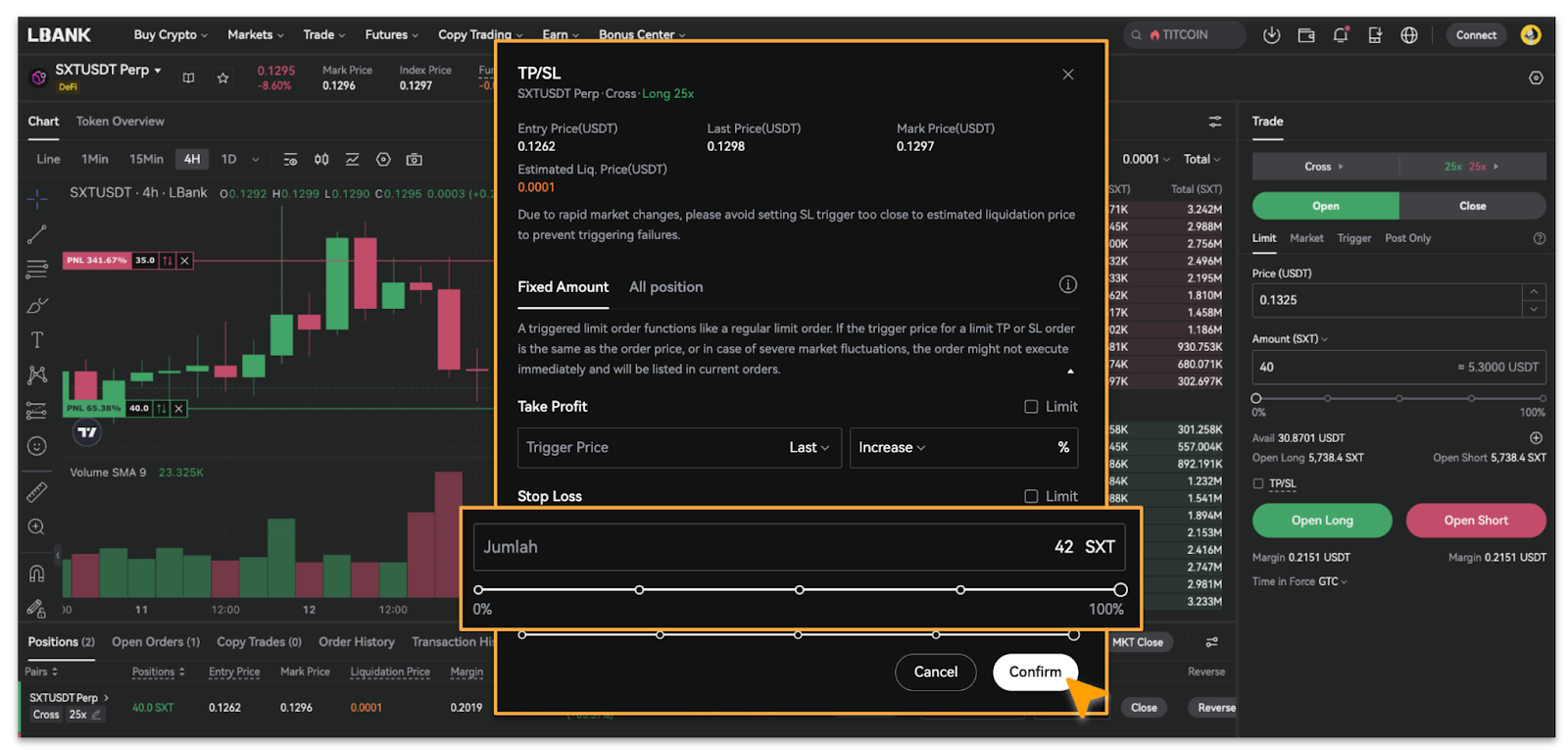
Task: Open the language globe icon
Action: 1409,35
